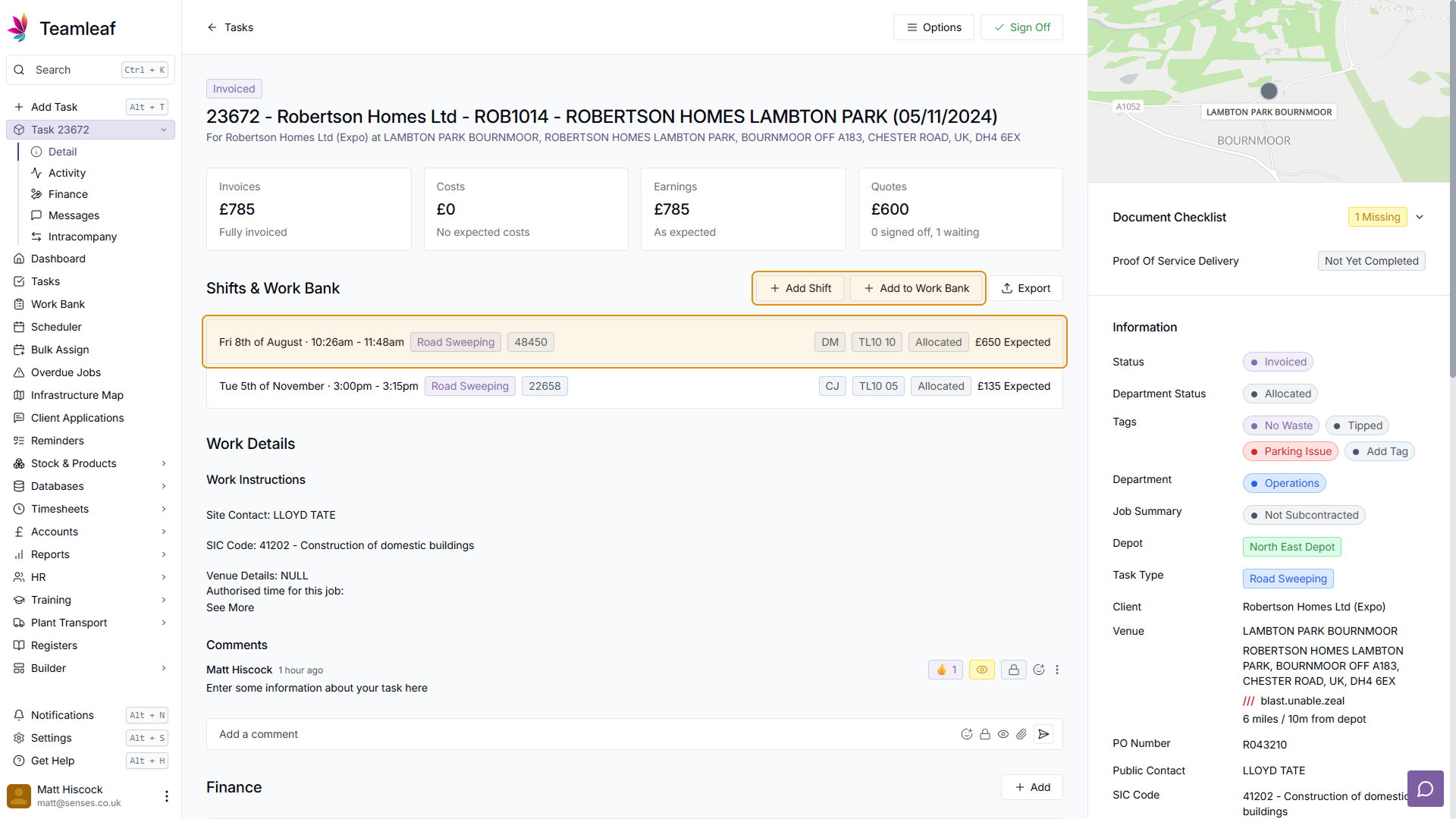Open the three-dot menu on Matt's comment
The height and width of the screenshot is (819, 1456).
pos(1057,670)
